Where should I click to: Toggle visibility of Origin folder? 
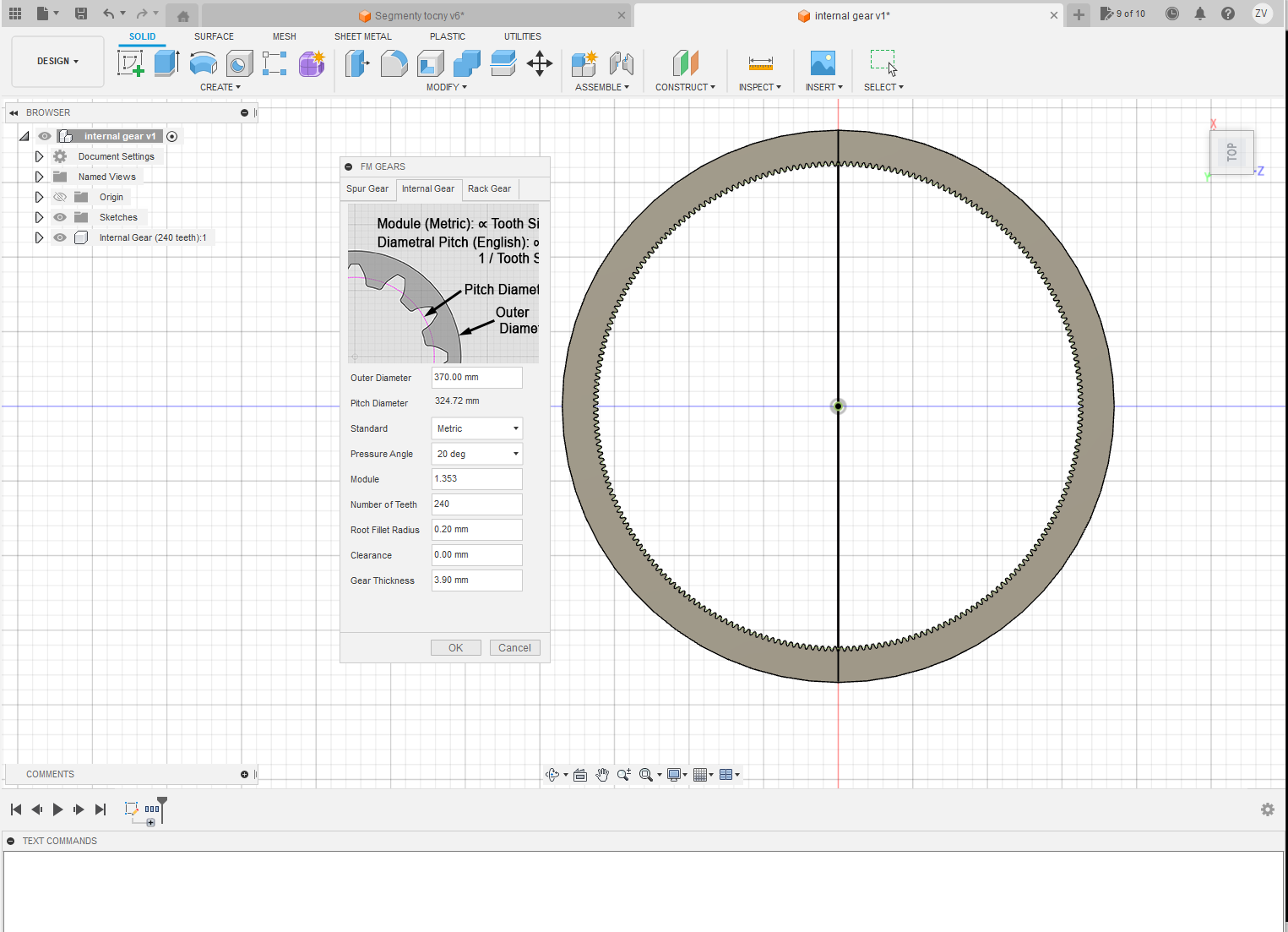(60, 197)
